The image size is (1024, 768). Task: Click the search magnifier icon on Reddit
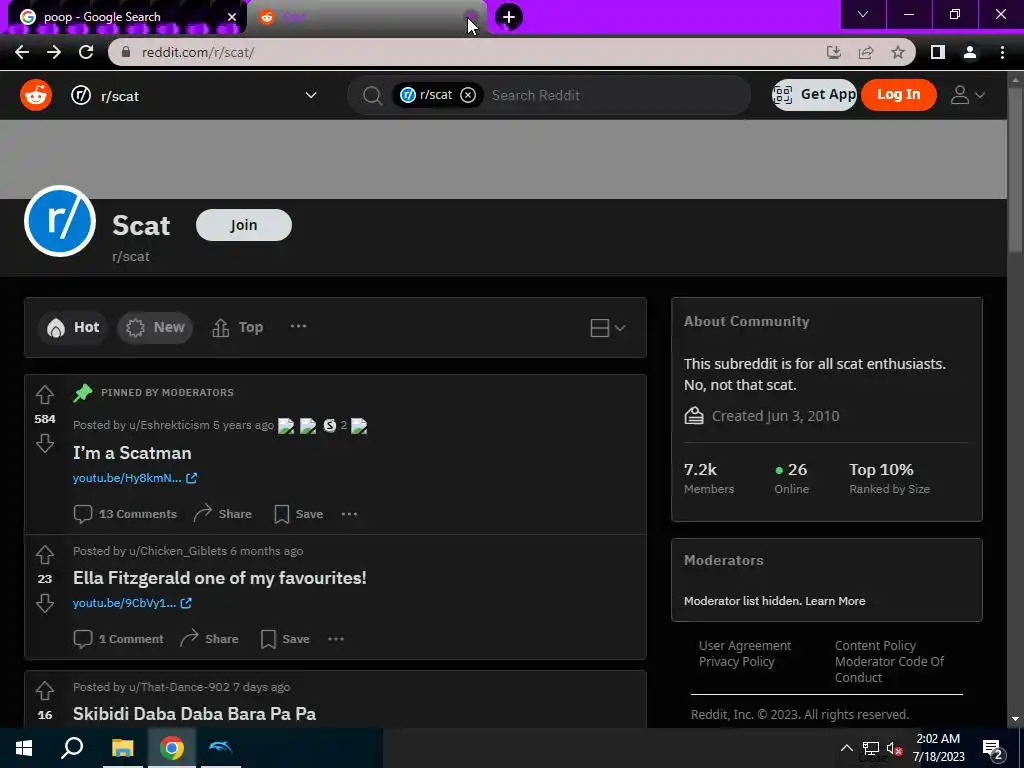click(x=372, y=95)
